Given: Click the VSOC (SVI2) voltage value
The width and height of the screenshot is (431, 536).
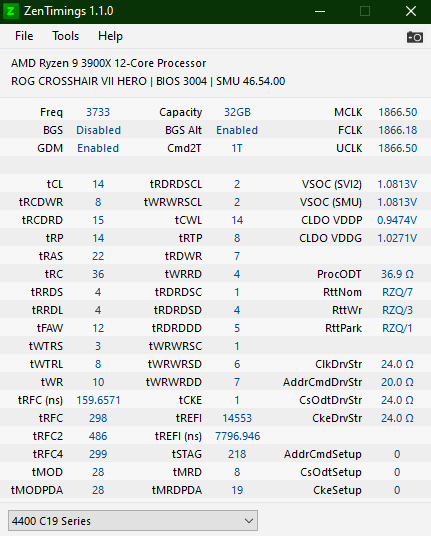Looking at the screenshot, I should point(397,184).
